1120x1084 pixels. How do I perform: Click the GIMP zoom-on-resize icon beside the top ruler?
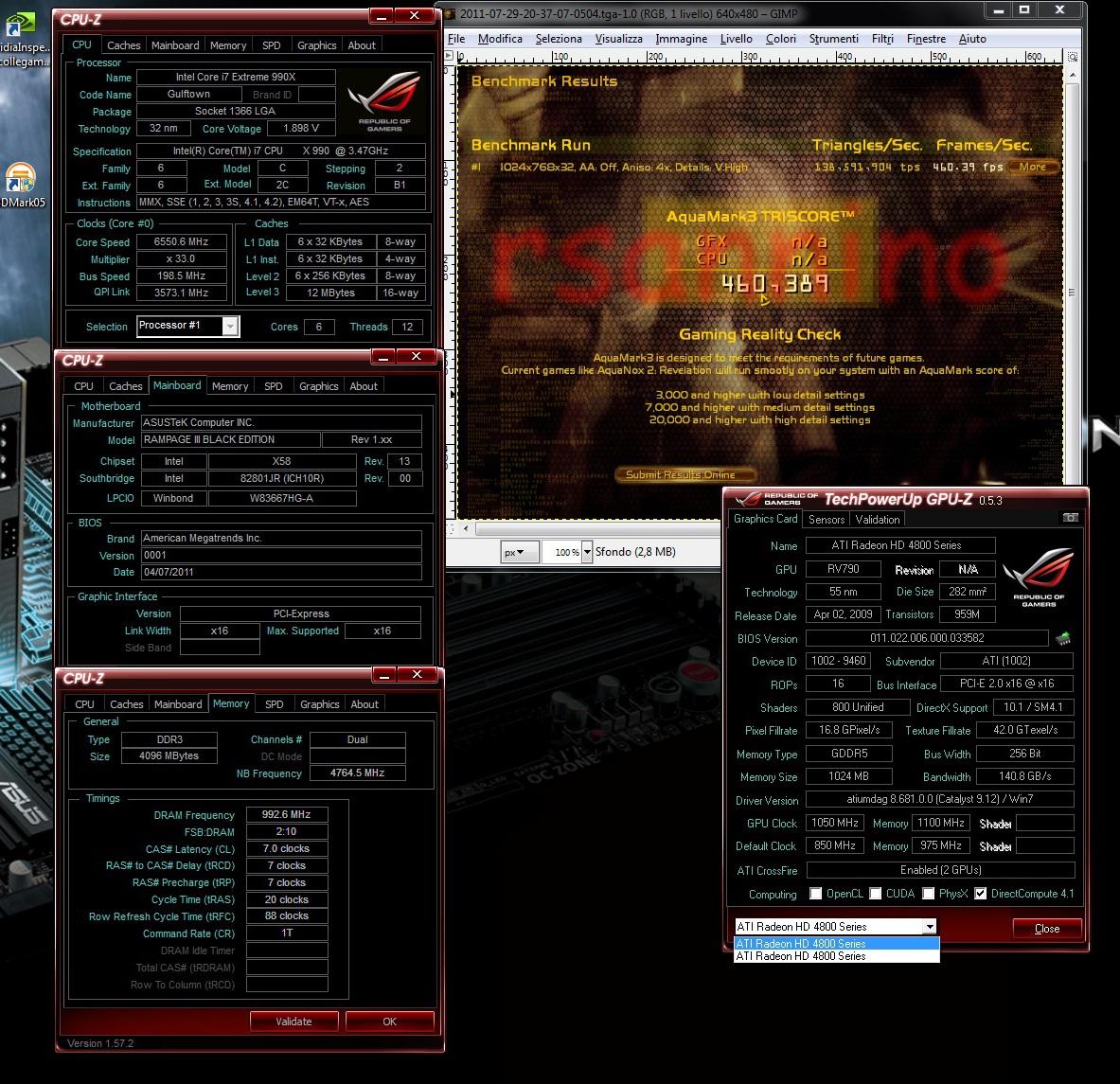click(x=1072, y=57)
